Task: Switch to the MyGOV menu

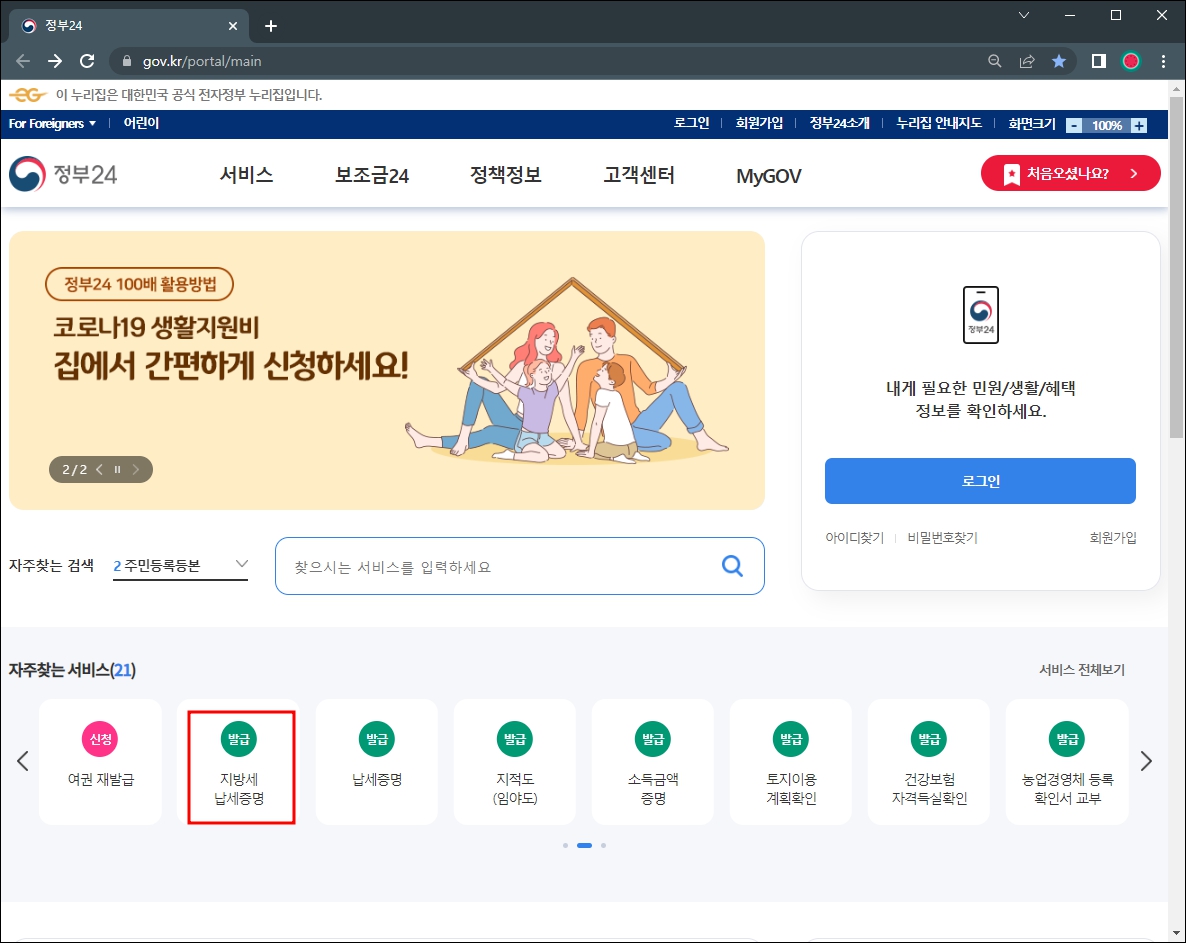Action: [x=767, y=173]
